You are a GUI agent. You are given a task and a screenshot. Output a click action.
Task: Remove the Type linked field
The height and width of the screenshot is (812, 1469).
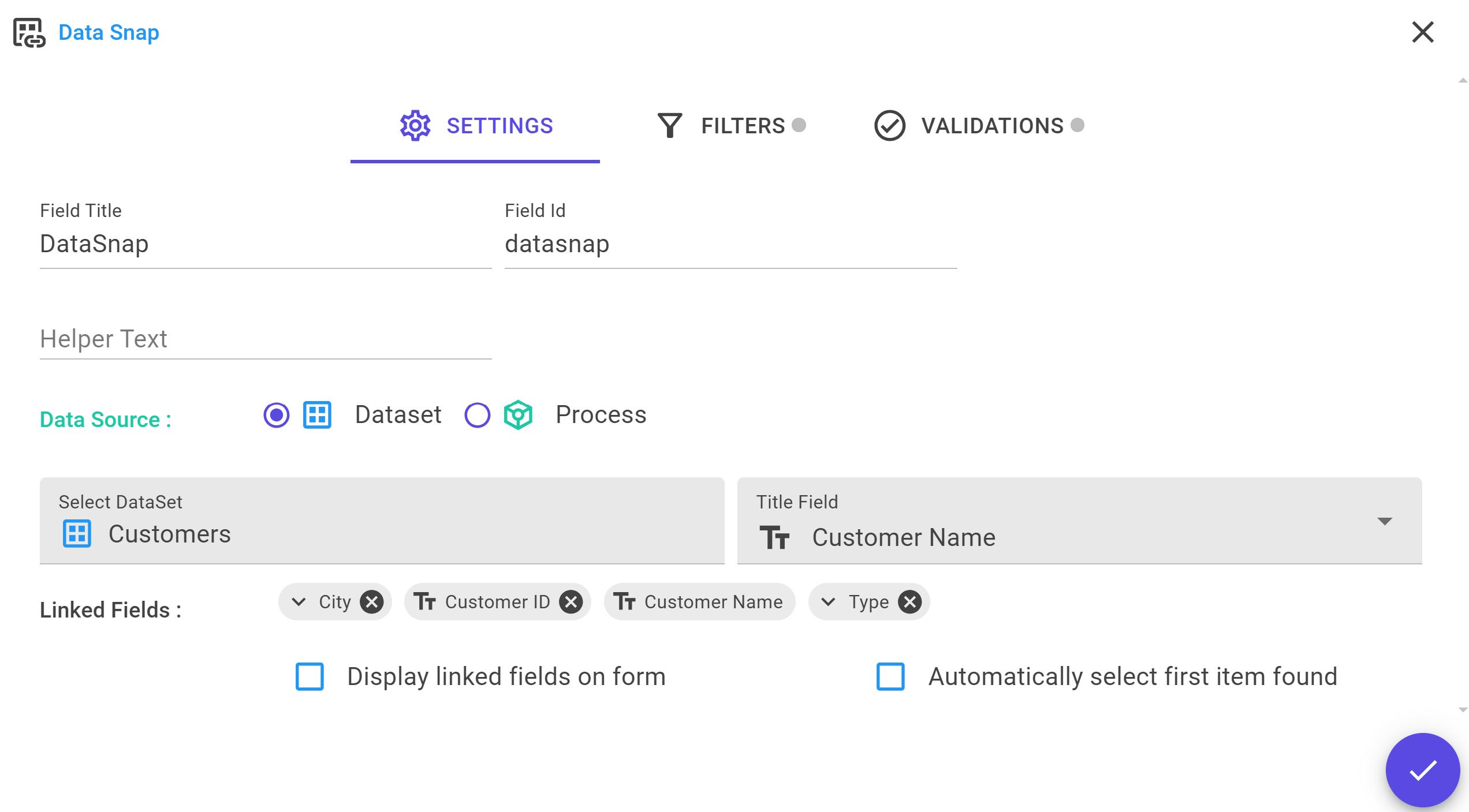pos(910,602)
